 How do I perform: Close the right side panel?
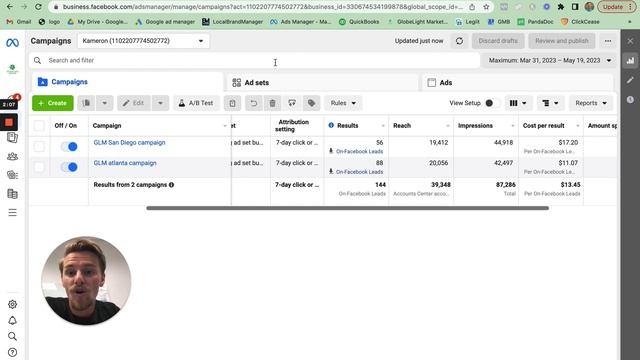[630, 41]
